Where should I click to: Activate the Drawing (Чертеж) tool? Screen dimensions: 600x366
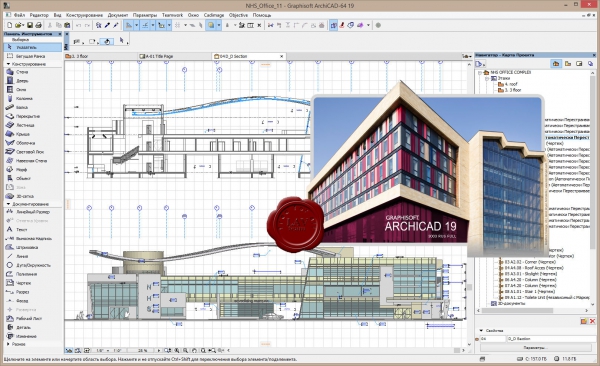(x=32, y=283)
